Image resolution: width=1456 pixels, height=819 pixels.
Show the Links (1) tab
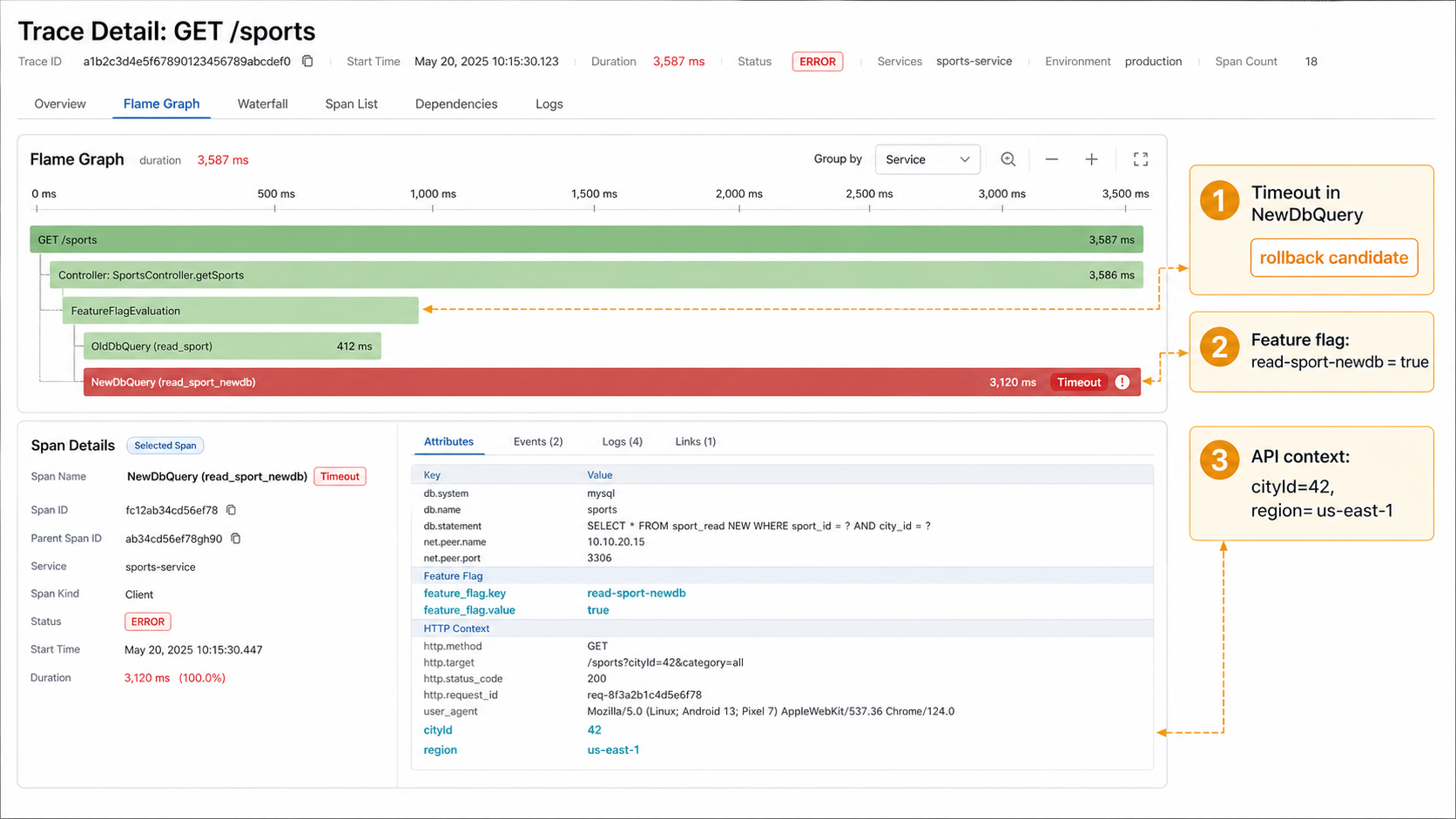tap(695, 442)
